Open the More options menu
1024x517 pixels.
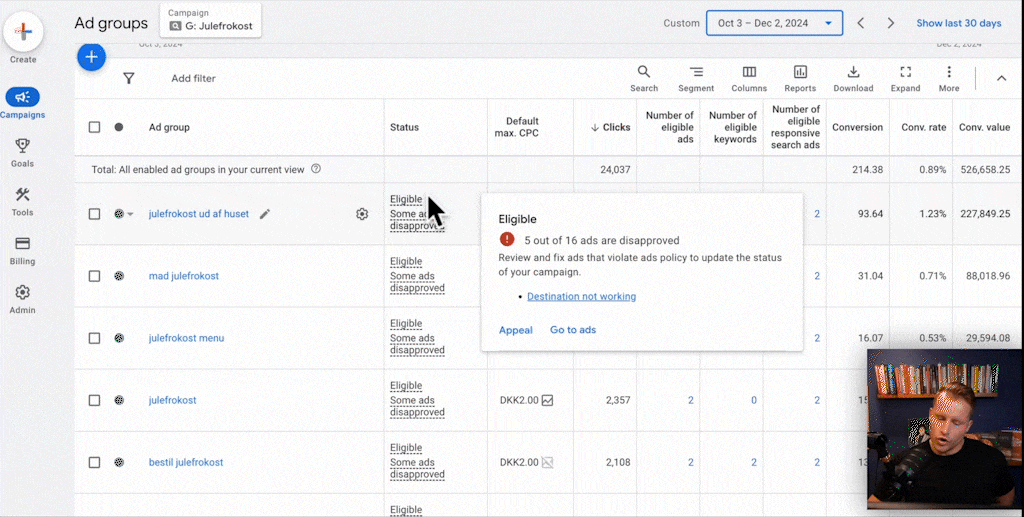[x=949, y=78]
